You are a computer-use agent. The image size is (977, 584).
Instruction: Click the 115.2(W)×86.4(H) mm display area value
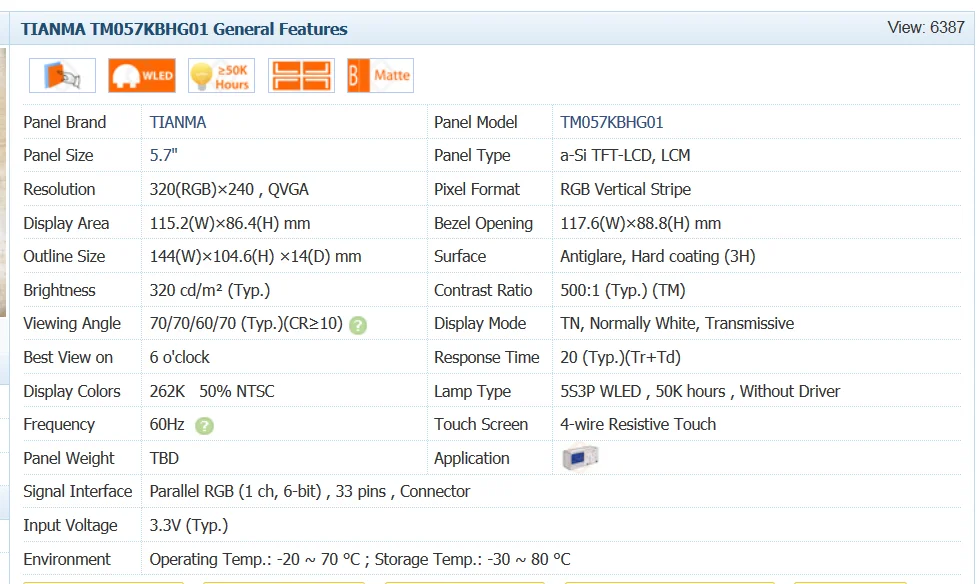pyautogui.click(x=229, y=223)
